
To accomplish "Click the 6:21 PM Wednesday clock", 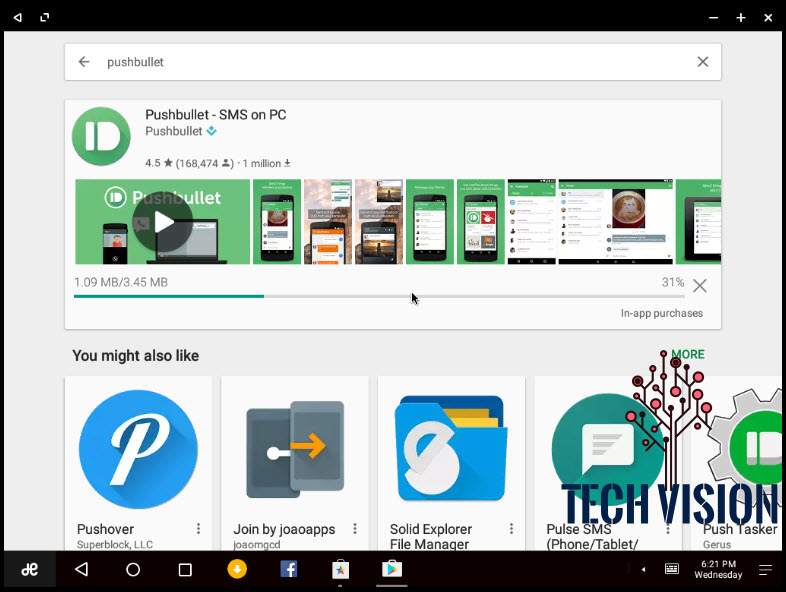I will (x=718, y=569).
